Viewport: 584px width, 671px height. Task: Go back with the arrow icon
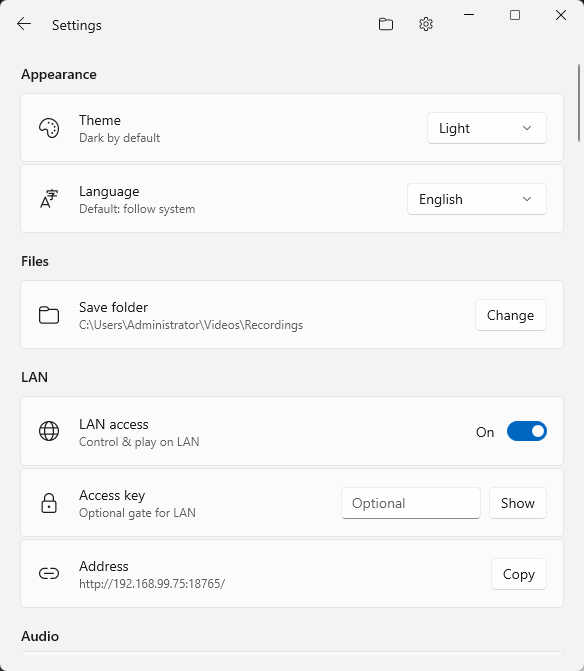tap(24, 24)
